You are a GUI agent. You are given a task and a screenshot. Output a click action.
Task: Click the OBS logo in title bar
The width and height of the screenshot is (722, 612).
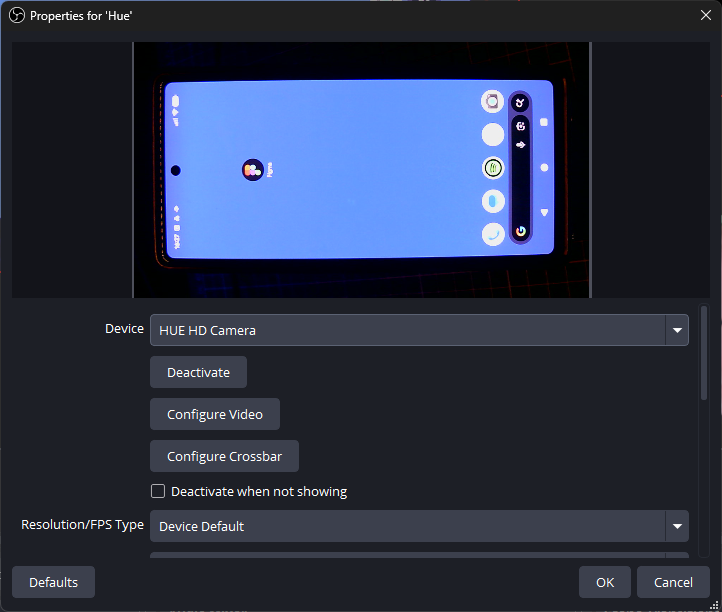click(16, 16)
